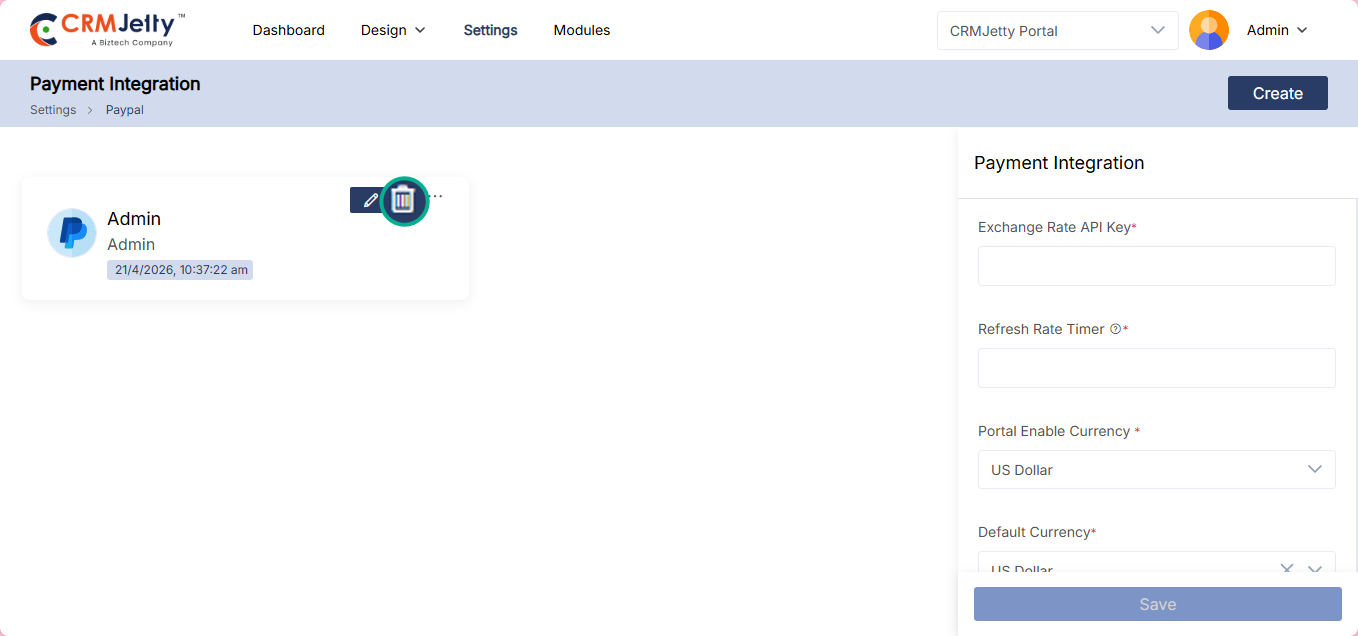Click the pencil edit icon on Admin card
Image resolution: width=1358 pixels, height=636 pixels.
pyautogui.click(x=369, y=200)
